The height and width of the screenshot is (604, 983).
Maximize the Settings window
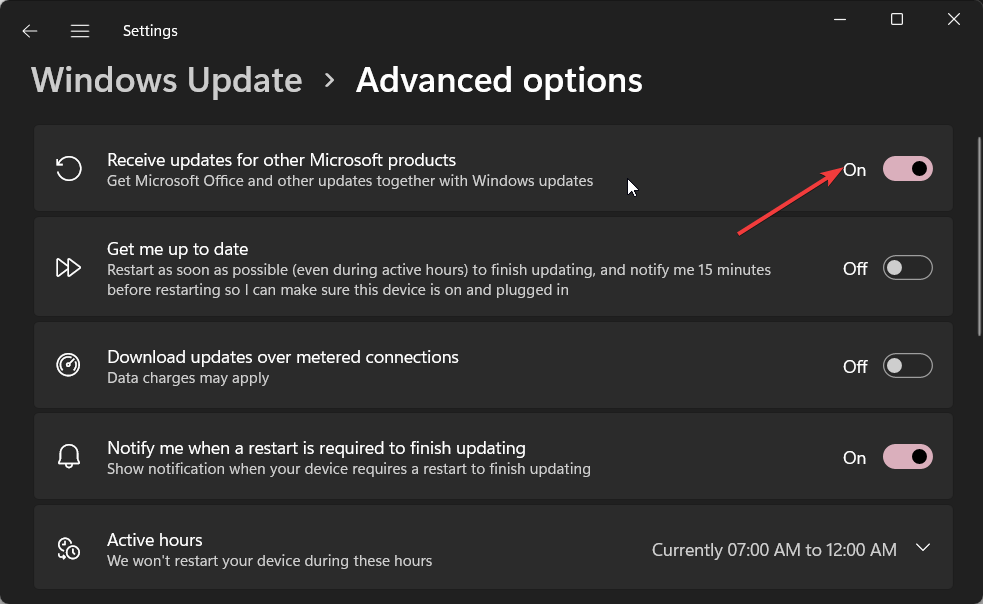(x=896, y=19)
